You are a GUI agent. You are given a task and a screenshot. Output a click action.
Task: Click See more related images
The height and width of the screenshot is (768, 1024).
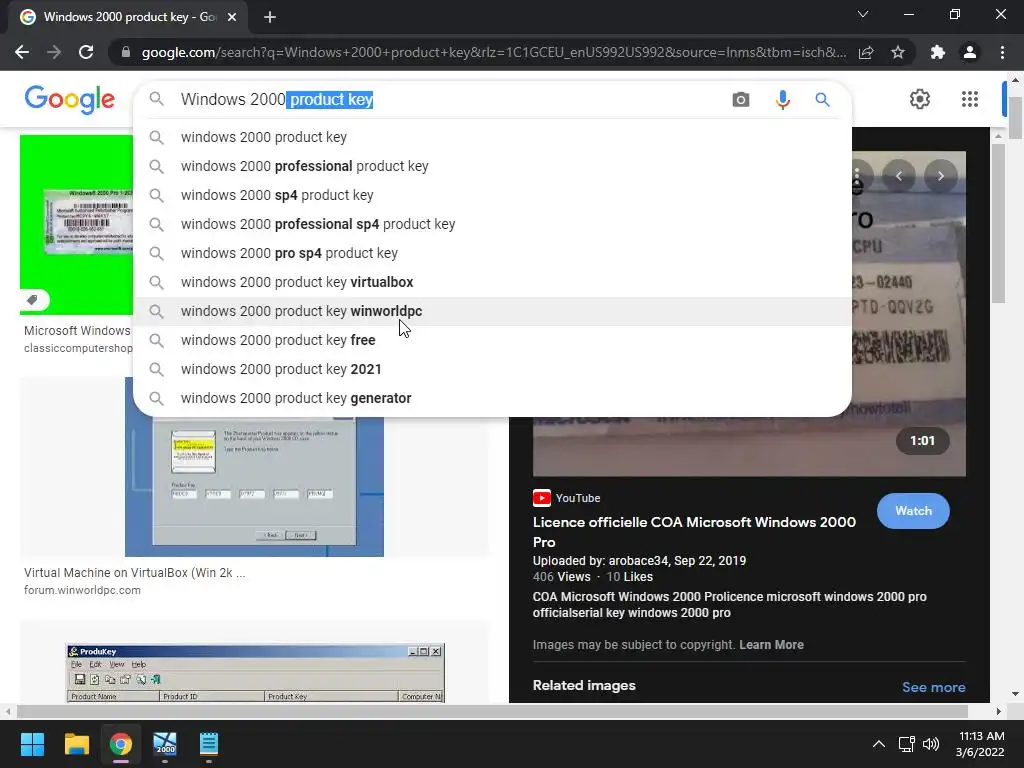click(933, 687)
